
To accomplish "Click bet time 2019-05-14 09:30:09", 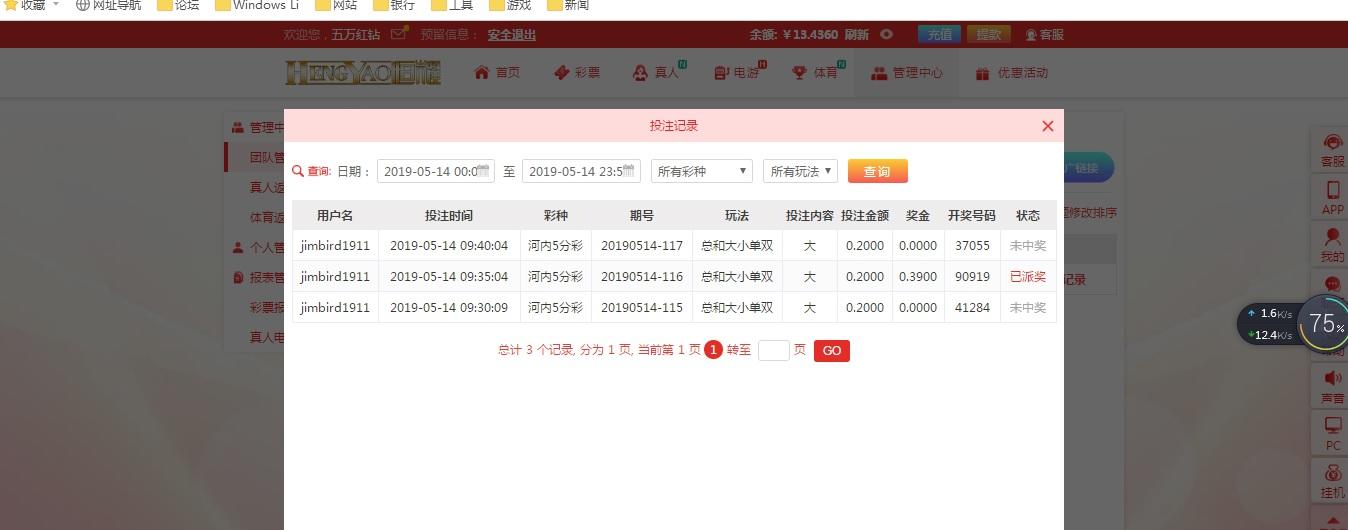I will (449, 308).
